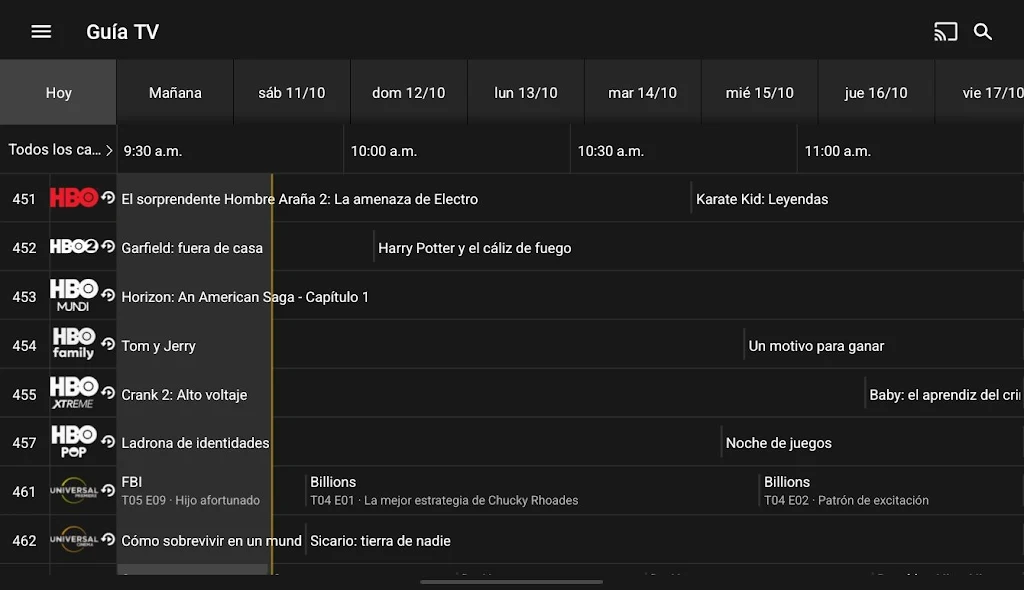Select the HBO channel 451 logo
1024x590 pixels.
(74, 198)
